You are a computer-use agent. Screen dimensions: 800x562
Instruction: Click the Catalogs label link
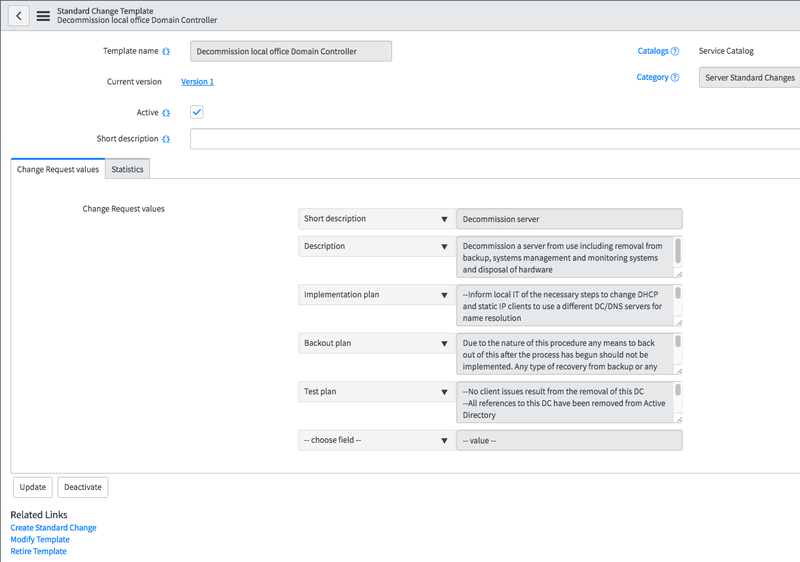[x=653, y=51]
